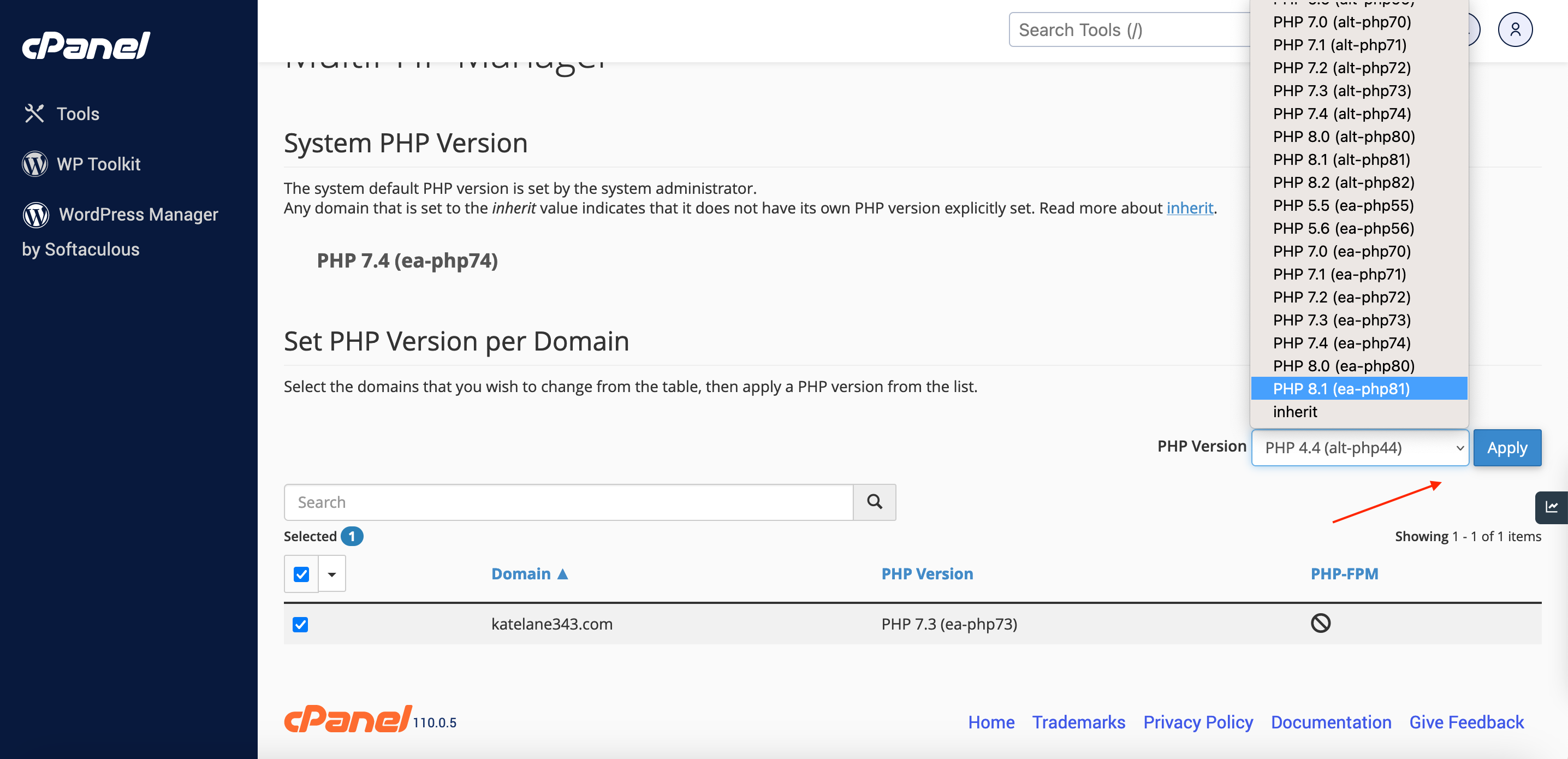
Task: Open the Tools sidebar icon
Action: tap(34, 114)
